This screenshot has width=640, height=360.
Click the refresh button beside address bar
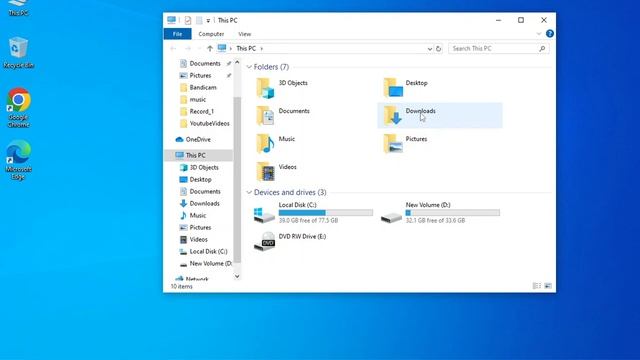click(x=438, y=49)
